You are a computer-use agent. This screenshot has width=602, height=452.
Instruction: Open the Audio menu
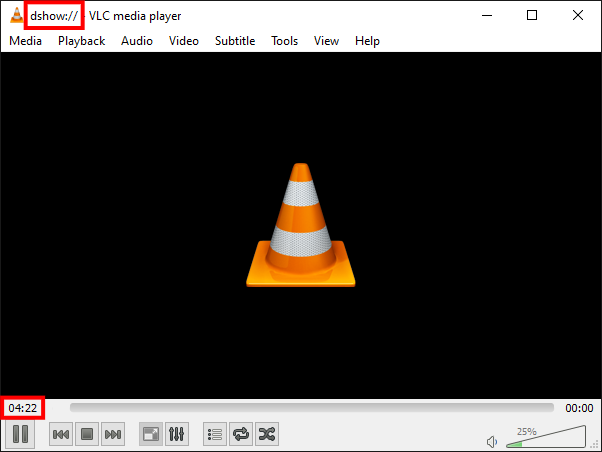[137, 41]
